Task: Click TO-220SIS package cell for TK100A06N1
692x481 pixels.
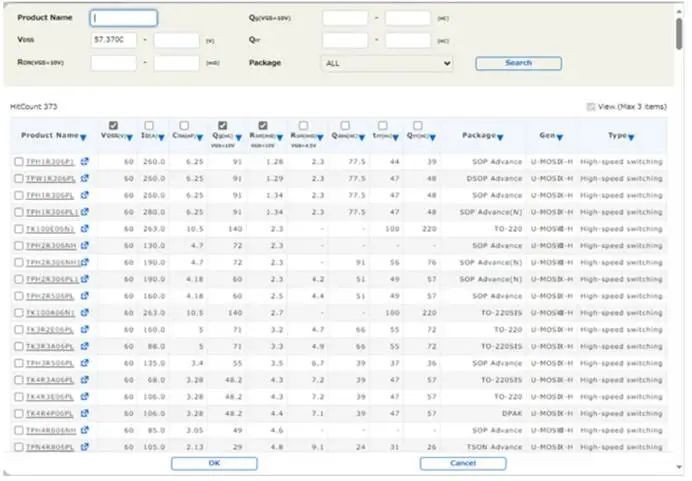Action: (501, 313)
